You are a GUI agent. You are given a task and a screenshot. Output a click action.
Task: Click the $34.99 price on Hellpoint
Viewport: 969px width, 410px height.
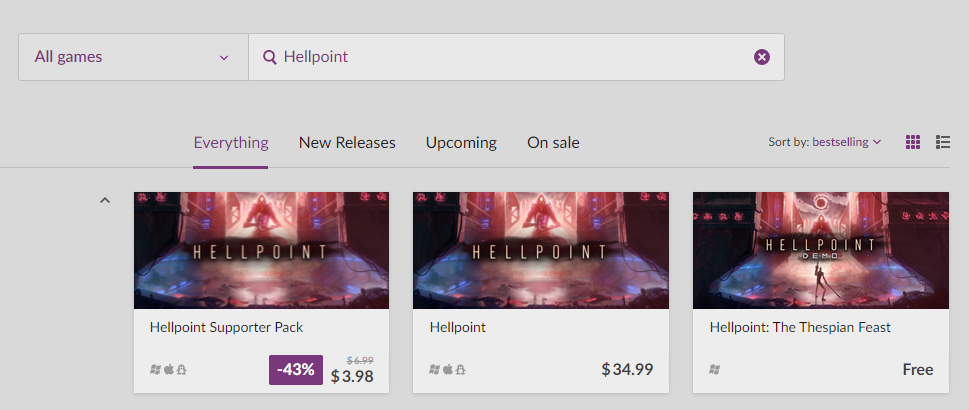coord(627,370)
